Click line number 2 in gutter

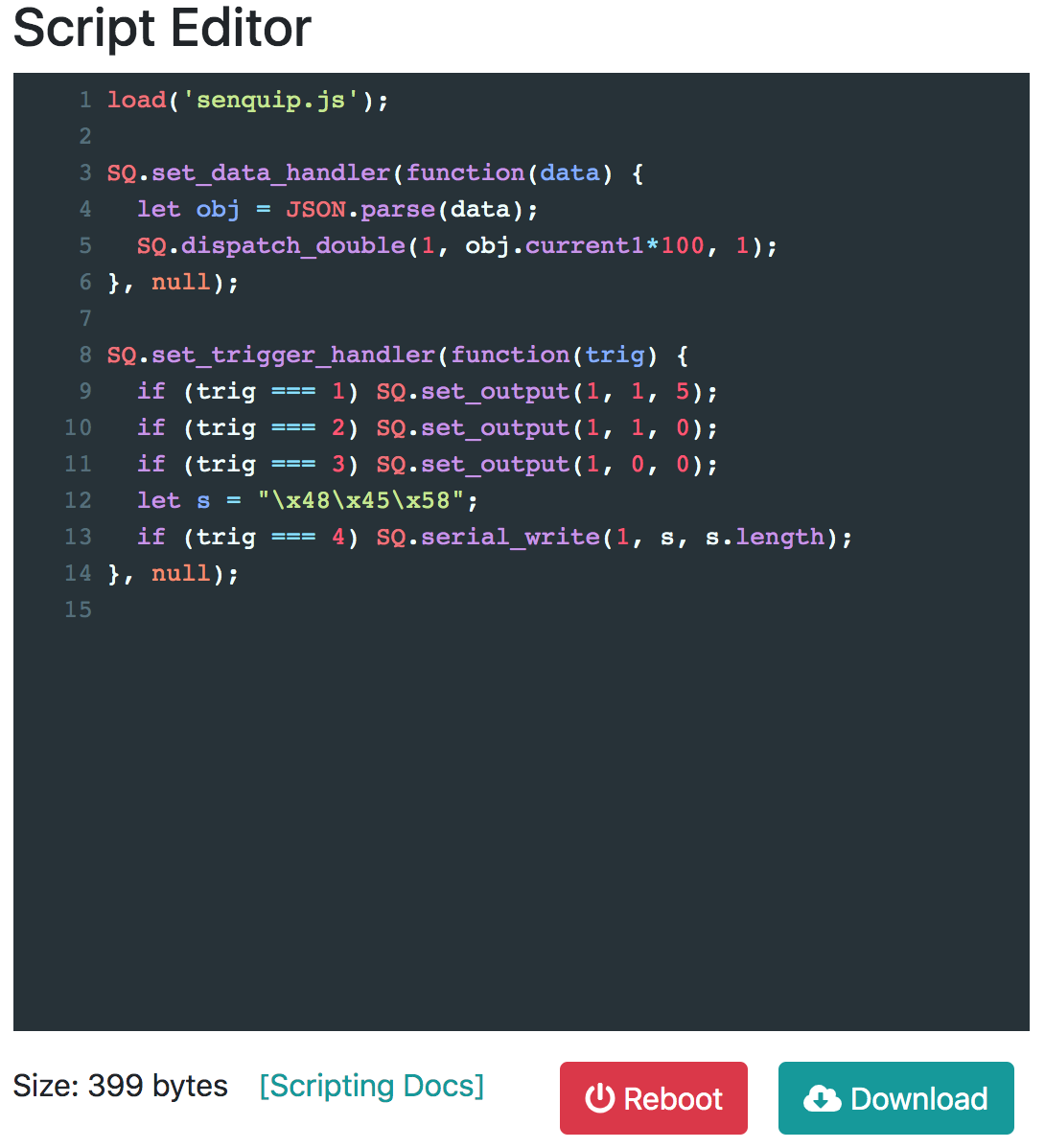click(x=85, y=136)
